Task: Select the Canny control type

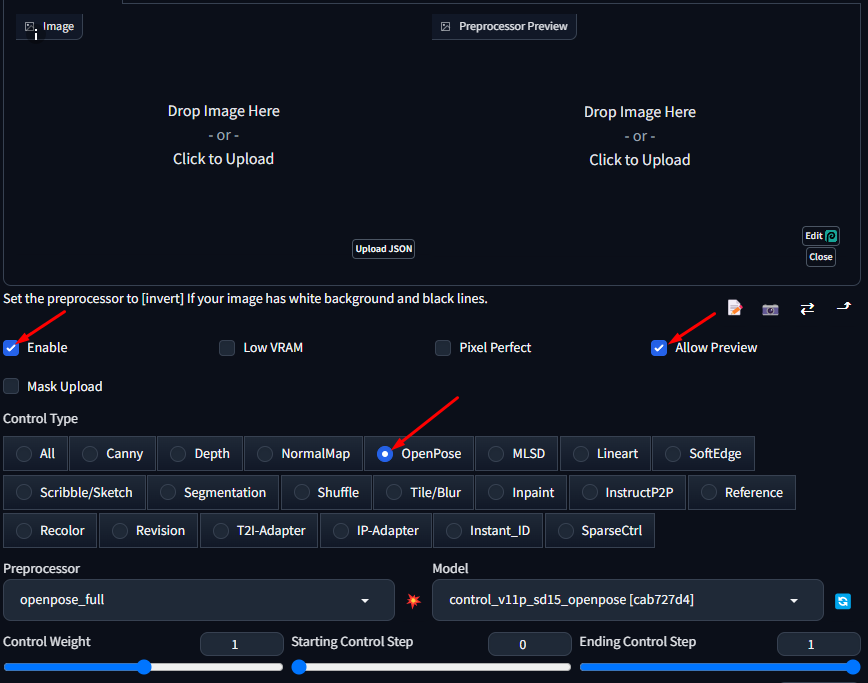Action: coord(113,454)
